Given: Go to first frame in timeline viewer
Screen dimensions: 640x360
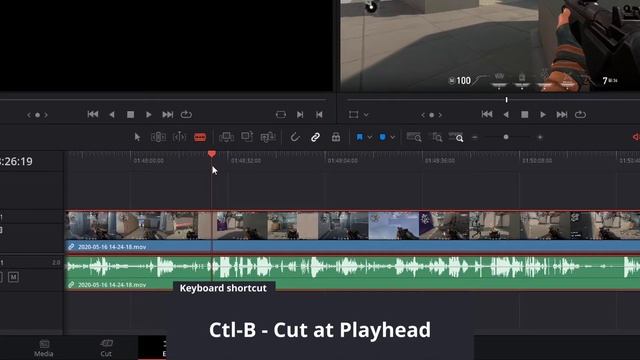Looking at the screenshot, I should (487, 115).
